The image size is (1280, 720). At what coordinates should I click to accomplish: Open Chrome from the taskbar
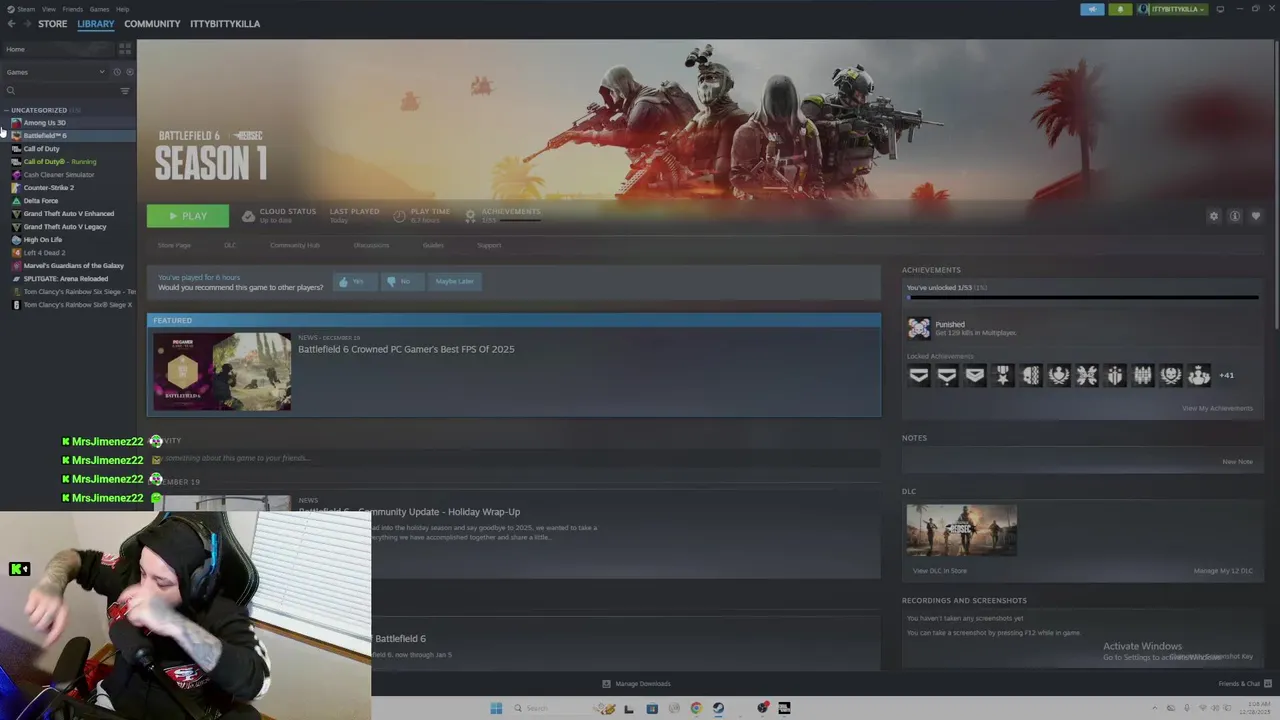pyautogui.click(x=696, y=708)
